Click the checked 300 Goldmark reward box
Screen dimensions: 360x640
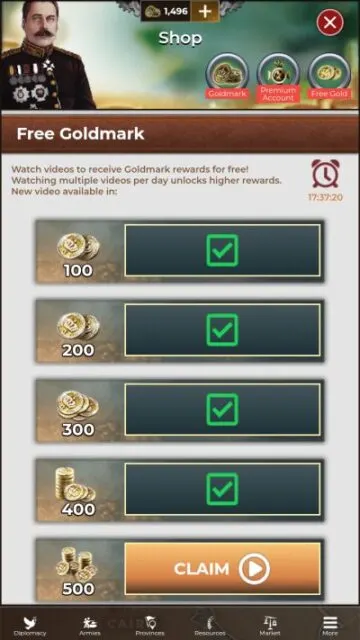[222, 409]
